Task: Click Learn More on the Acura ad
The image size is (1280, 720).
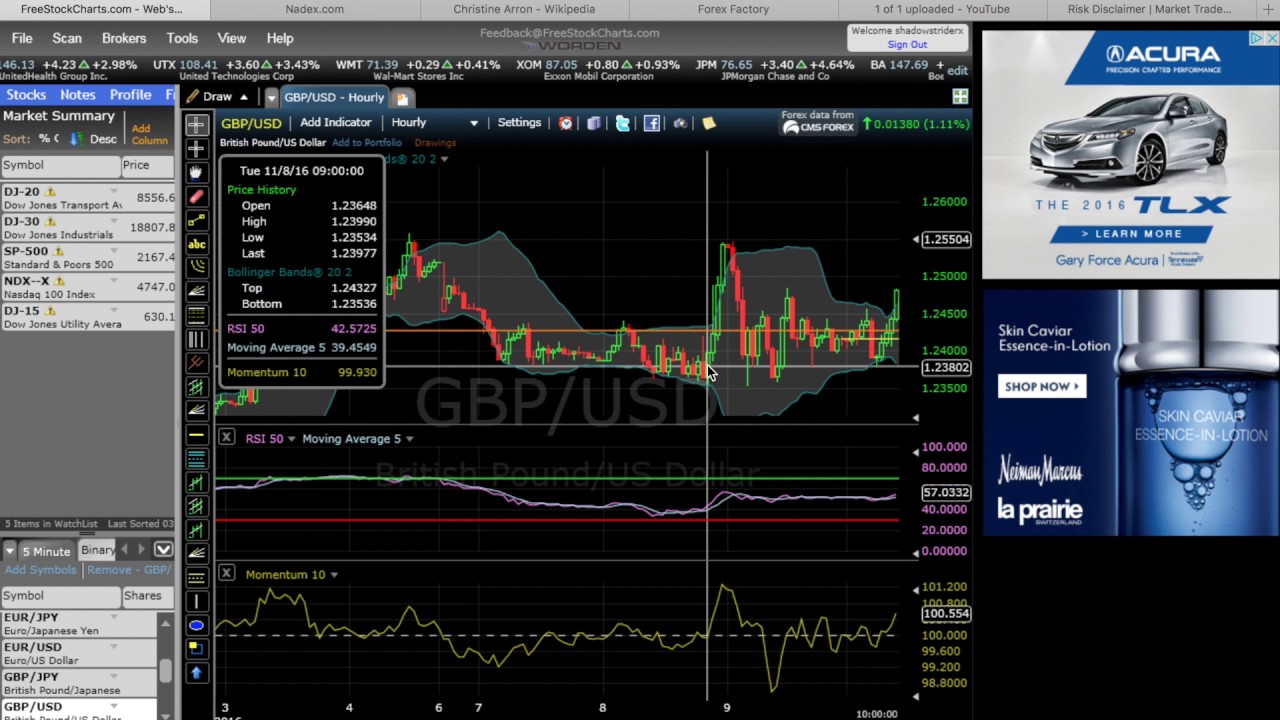Action: [x=1131, y=234]
